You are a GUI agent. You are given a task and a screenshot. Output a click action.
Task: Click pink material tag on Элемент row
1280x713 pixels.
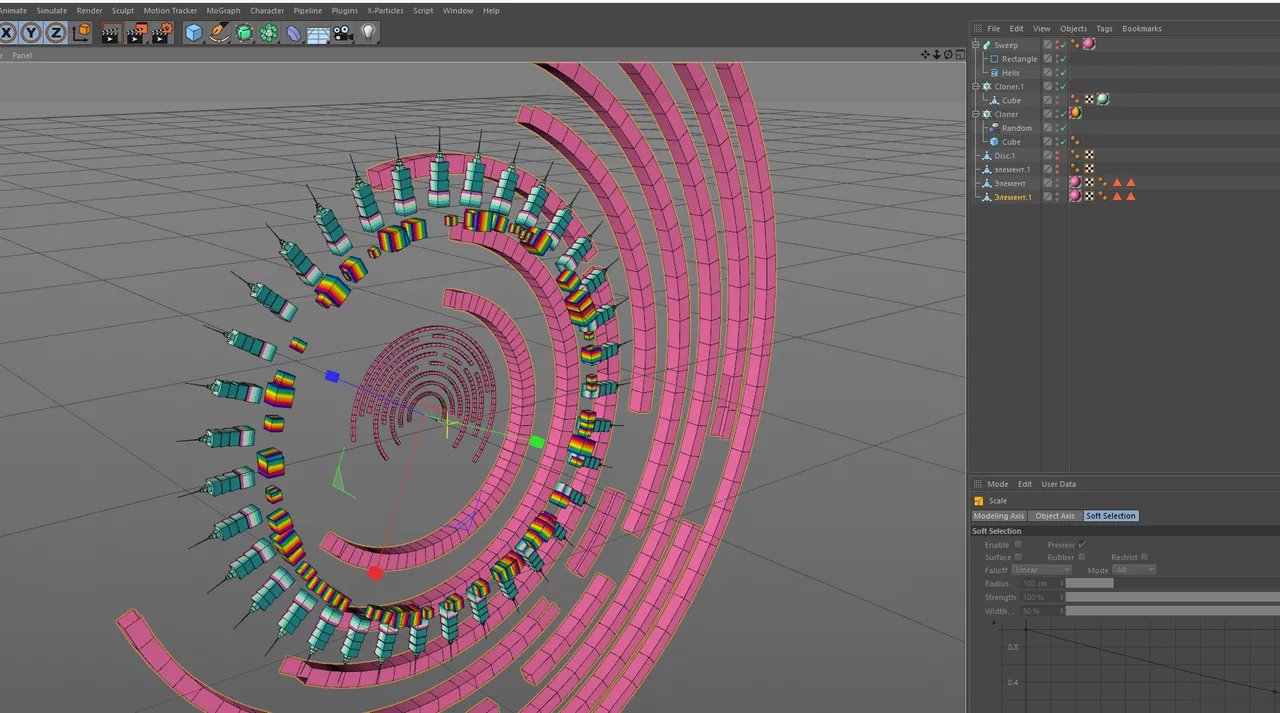(x=1075, y=183)
